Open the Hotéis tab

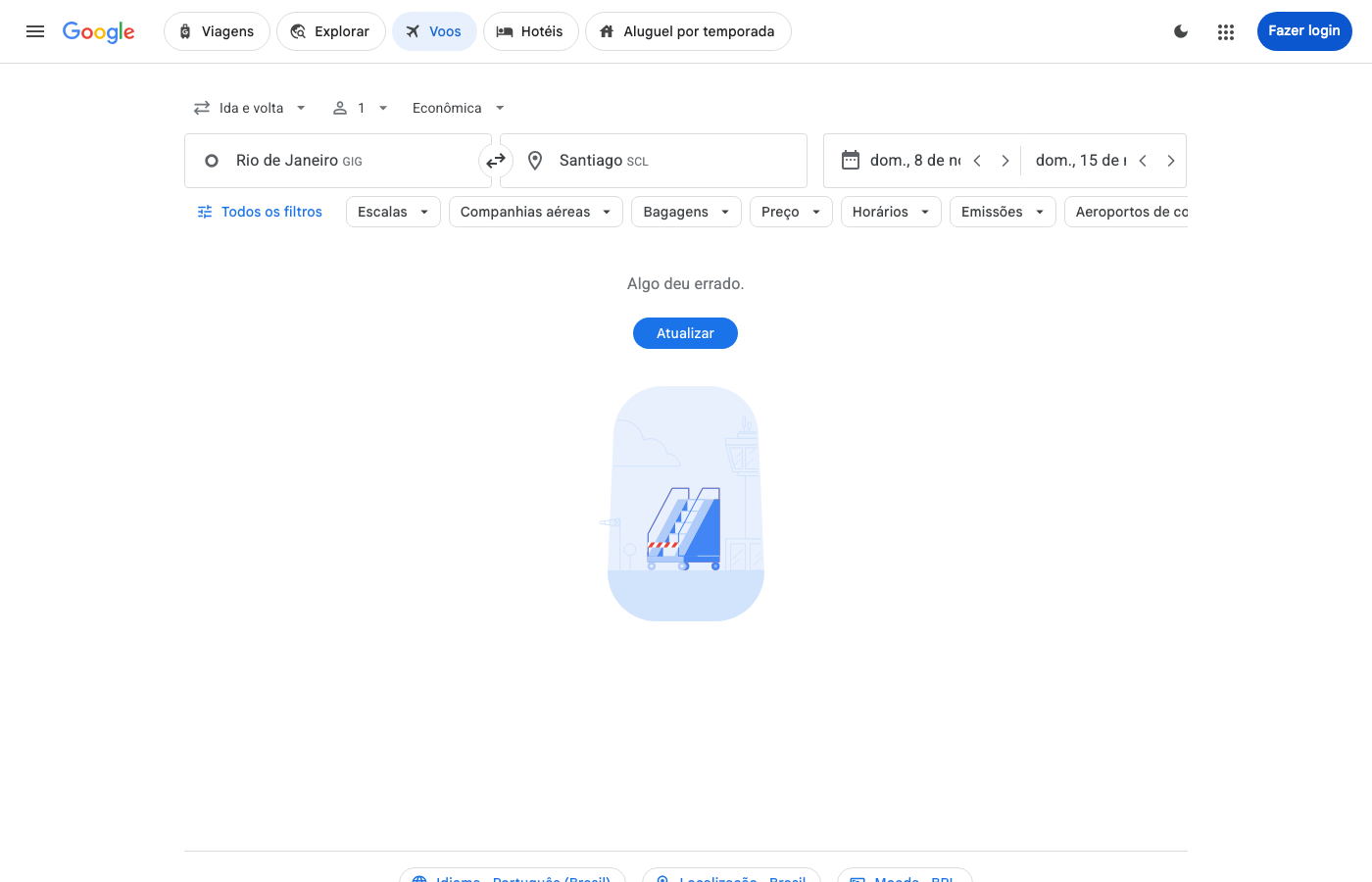pos(530,31)
